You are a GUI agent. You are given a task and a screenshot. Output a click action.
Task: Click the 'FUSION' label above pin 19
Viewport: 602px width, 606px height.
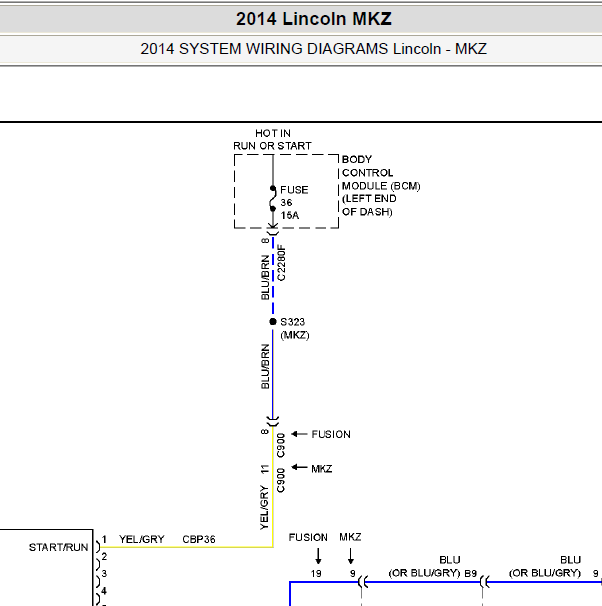coord(308,538)
